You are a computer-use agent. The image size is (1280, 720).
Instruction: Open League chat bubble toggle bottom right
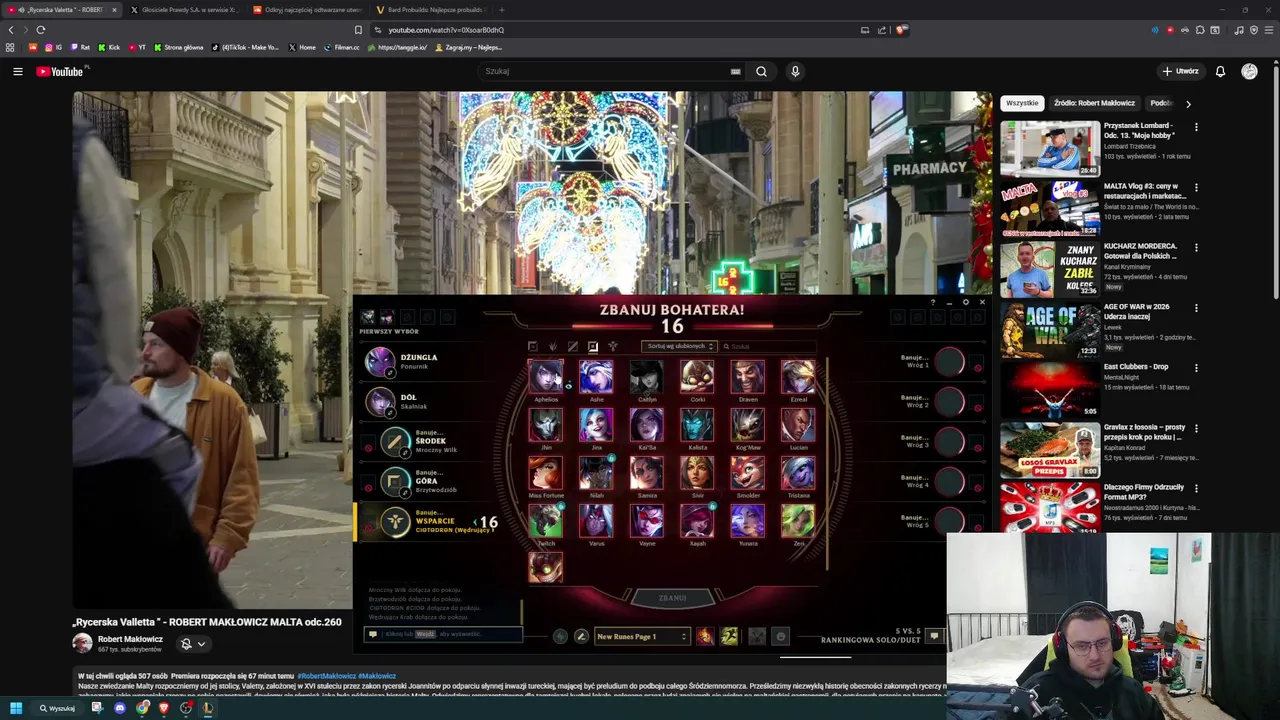934,636
